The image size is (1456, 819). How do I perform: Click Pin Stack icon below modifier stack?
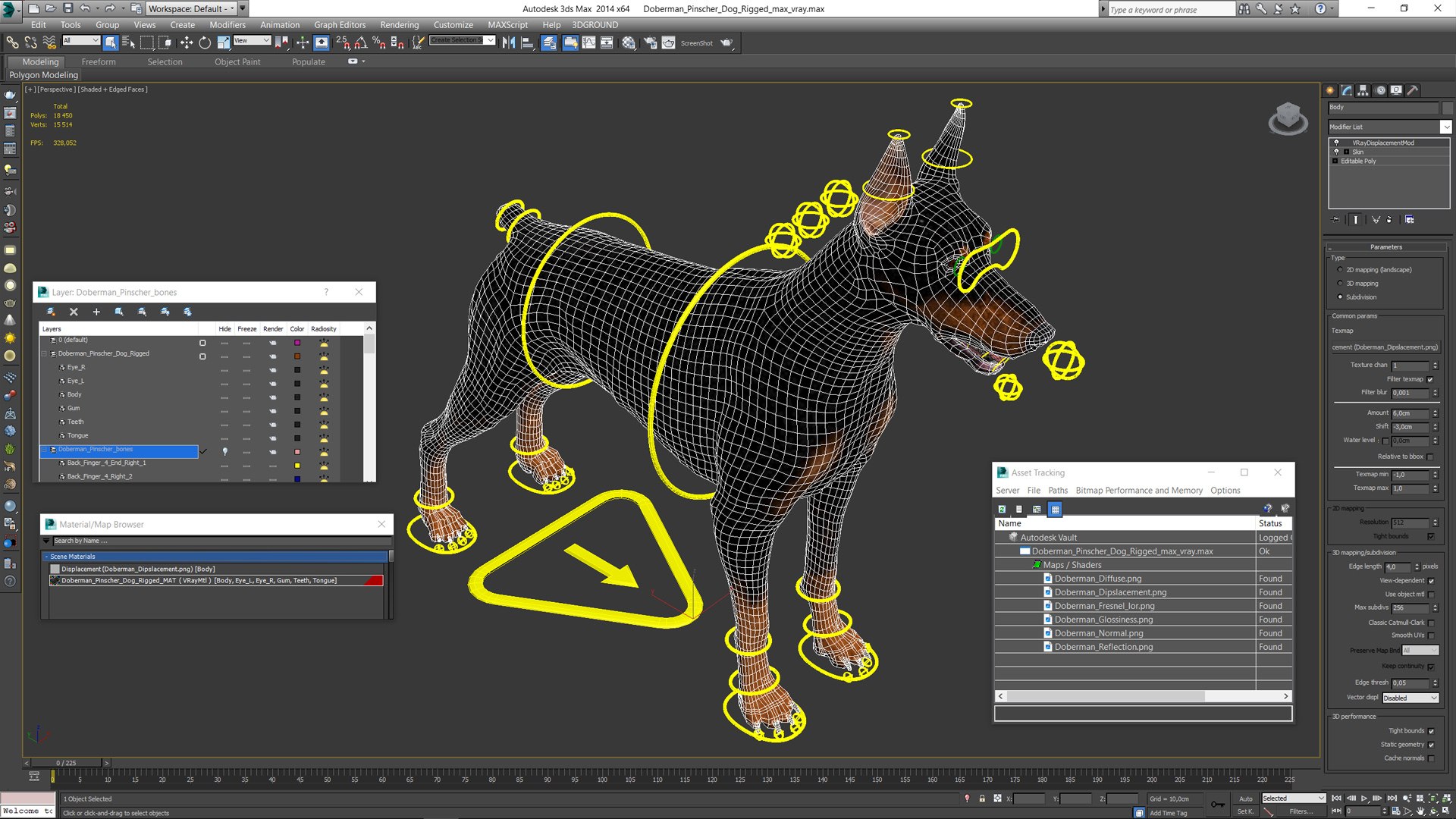pos(1336,220)
